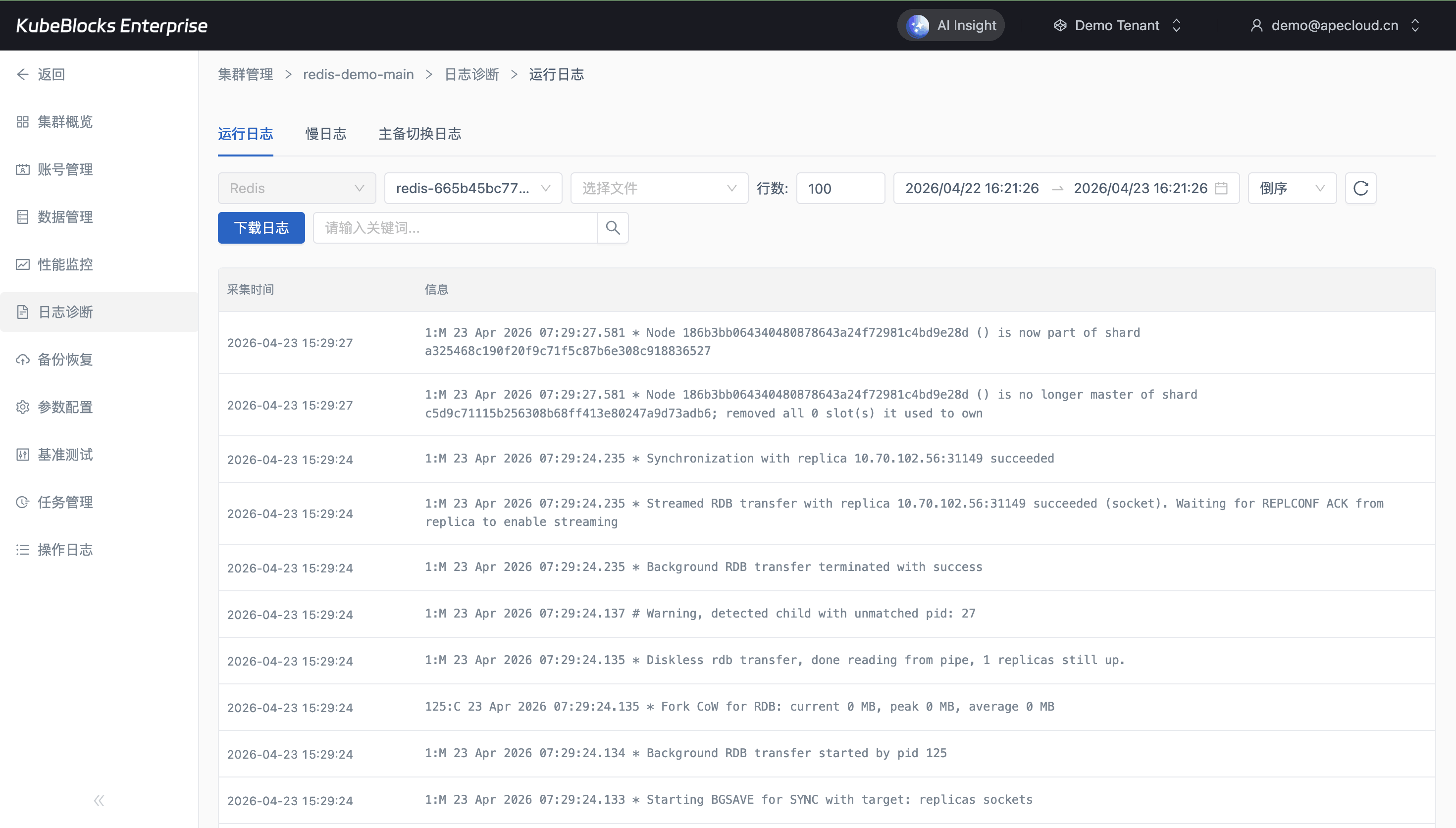Click redis-demo-main breadcrumb link
Image resolution: width=1456 pixels, height=828 pixels.
(x=358, y=74)
